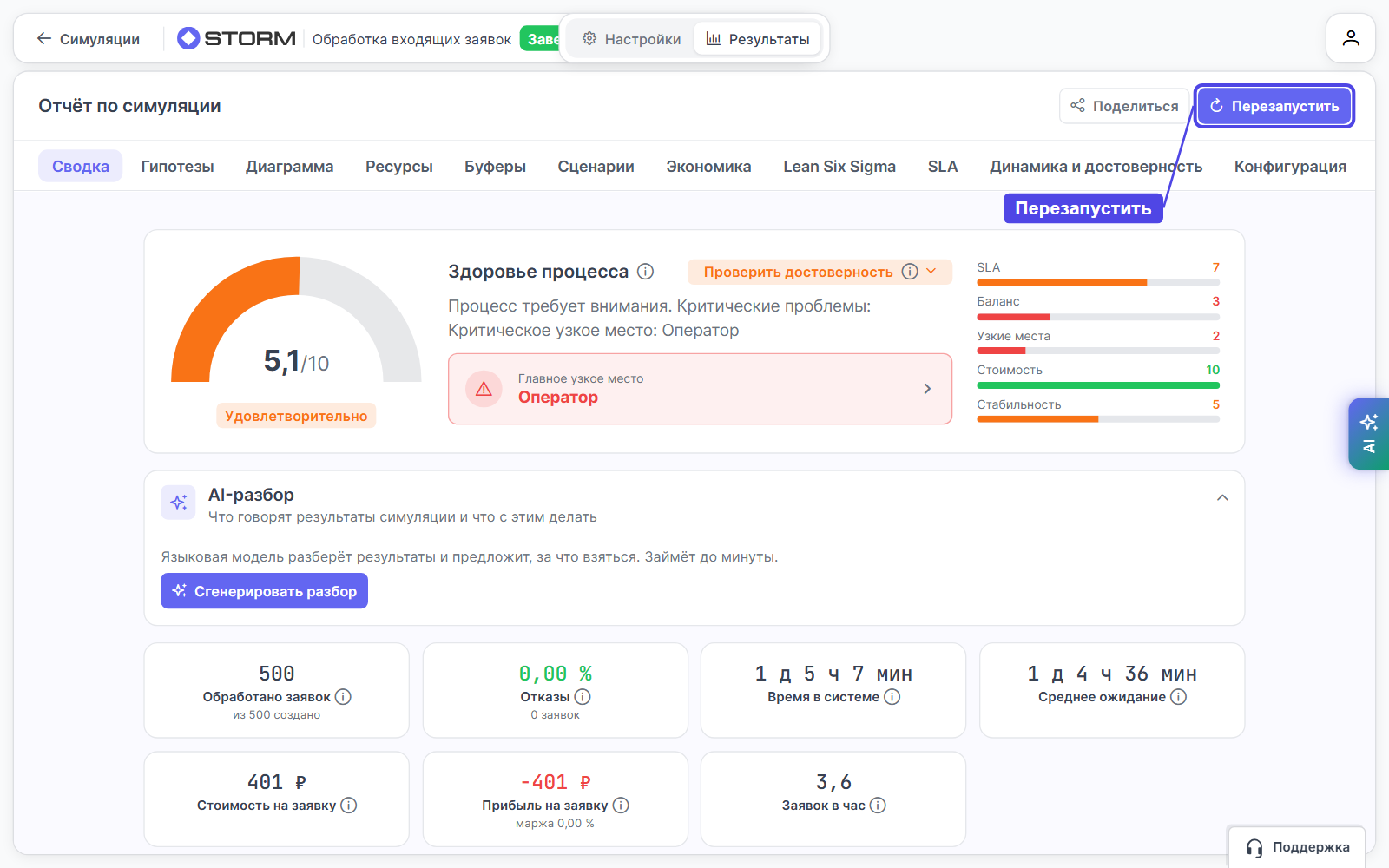Click the STORM logo
The height and width of the screenshot is (868, 1389).
236,38
